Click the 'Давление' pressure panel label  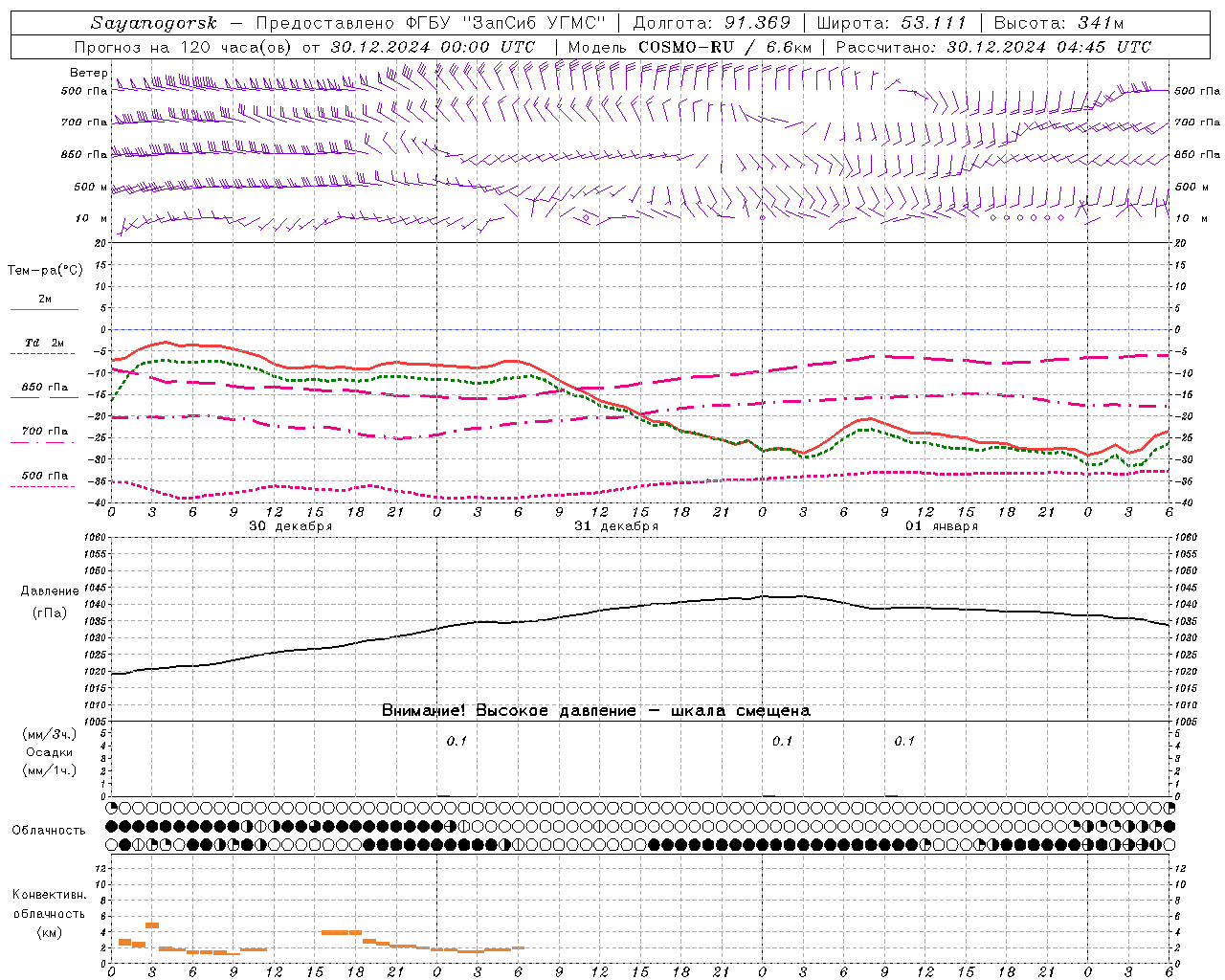coord(50,591)
